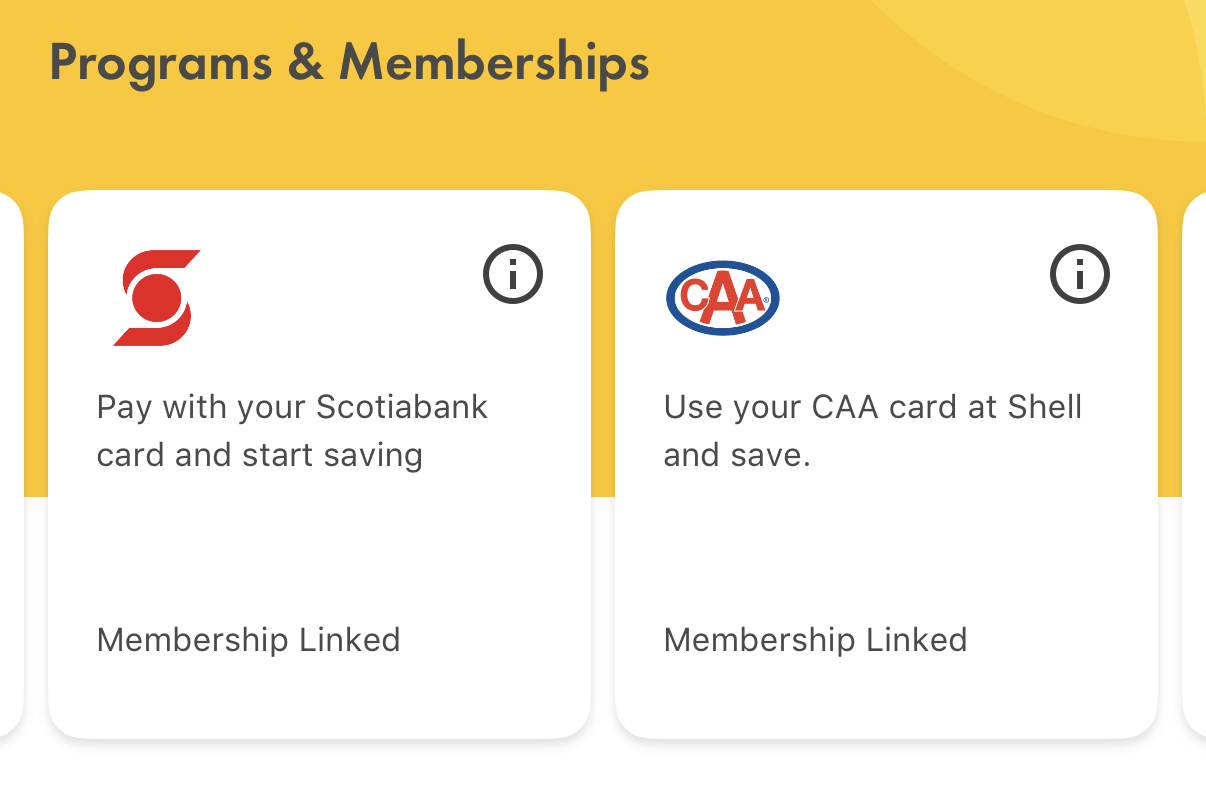1206x793 pixels.
Task: Tap the blue oval CAA logo
Action: [x=723, y=298]
